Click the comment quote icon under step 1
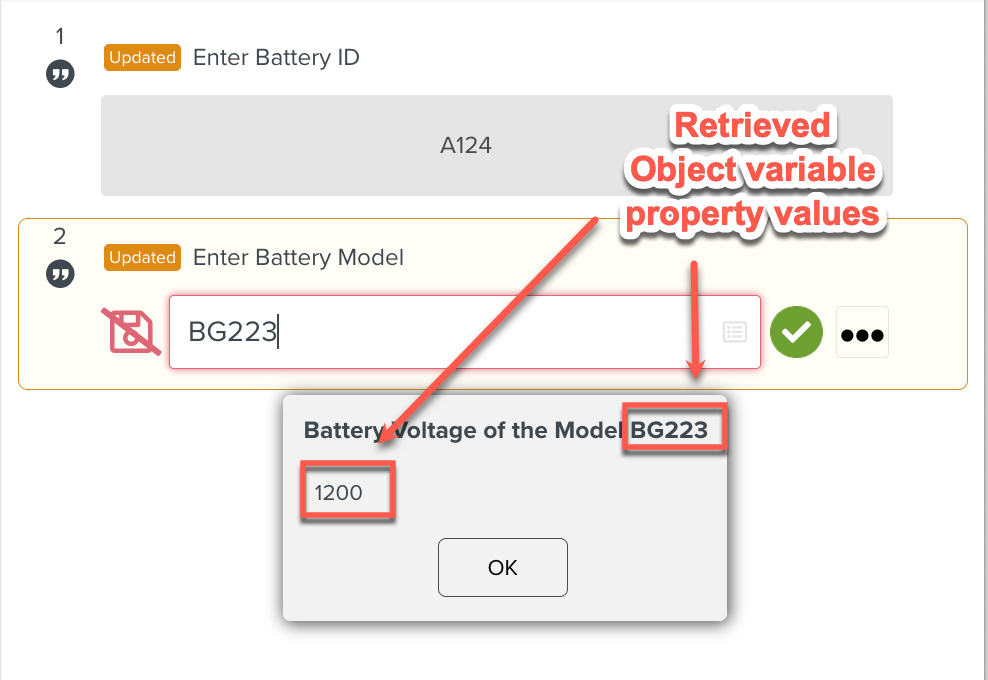The image size is (988, 680). coord(60,75)
